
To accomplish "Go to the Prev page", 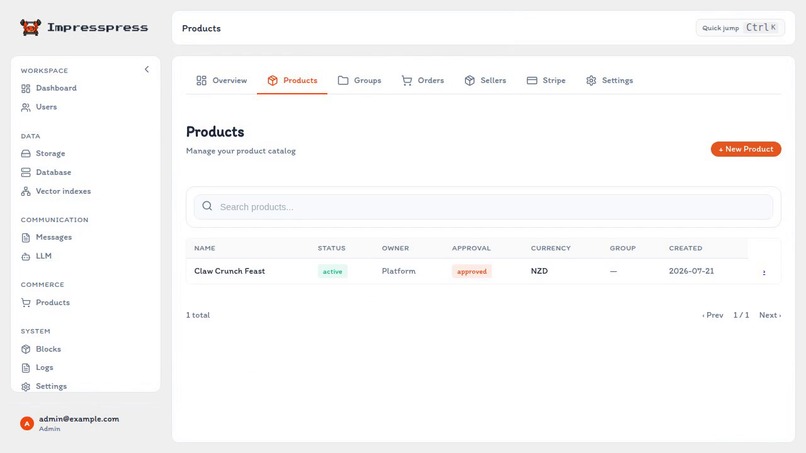I will click(712, 315).
